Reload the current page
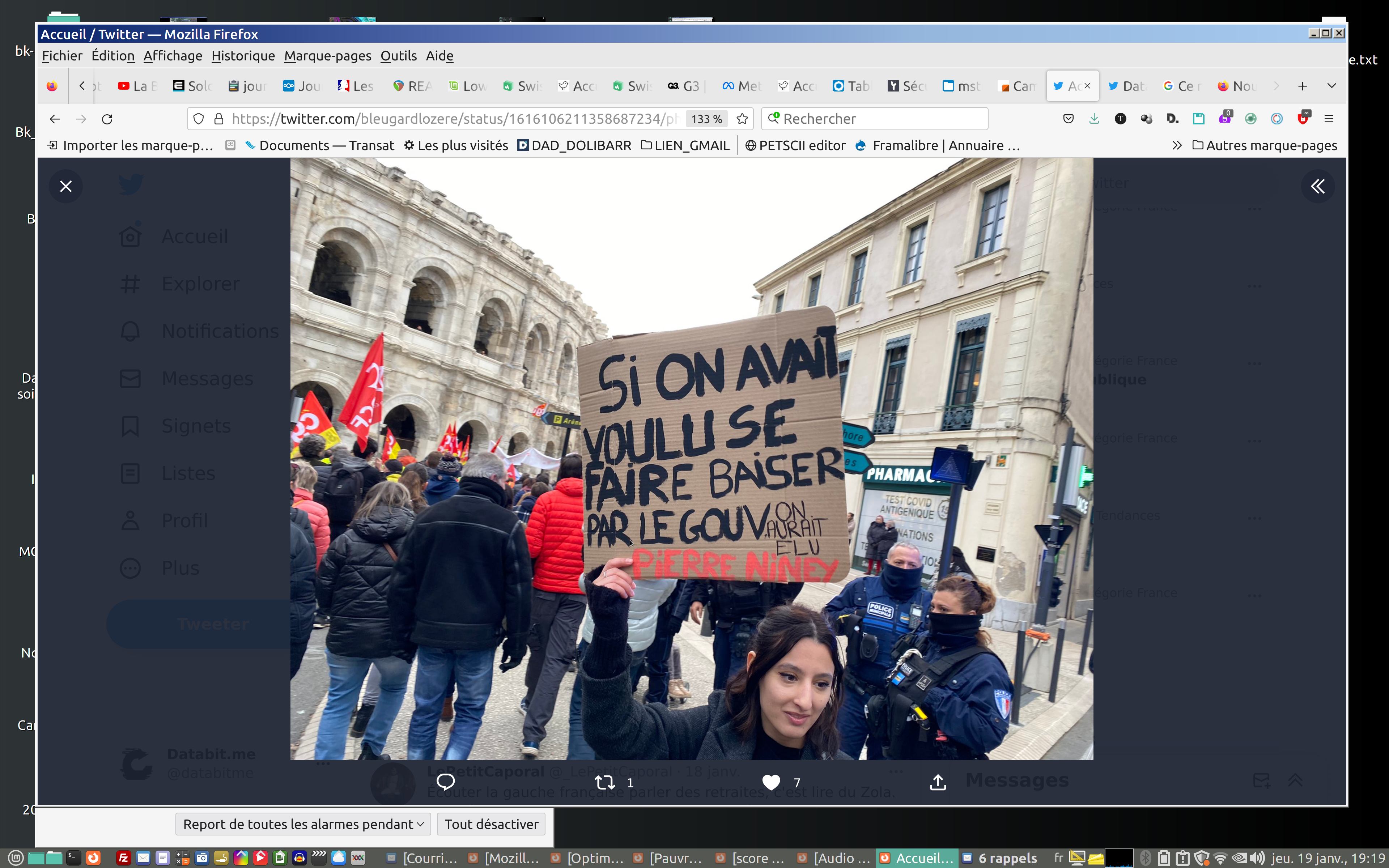 [107, 119]
